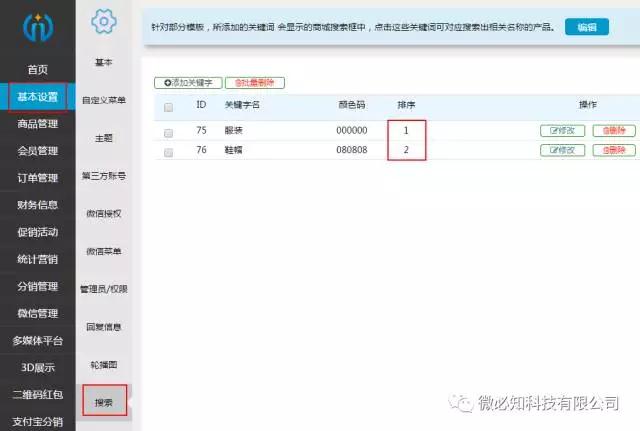Click 添加关键字 button with plus icon

(187, 83)
